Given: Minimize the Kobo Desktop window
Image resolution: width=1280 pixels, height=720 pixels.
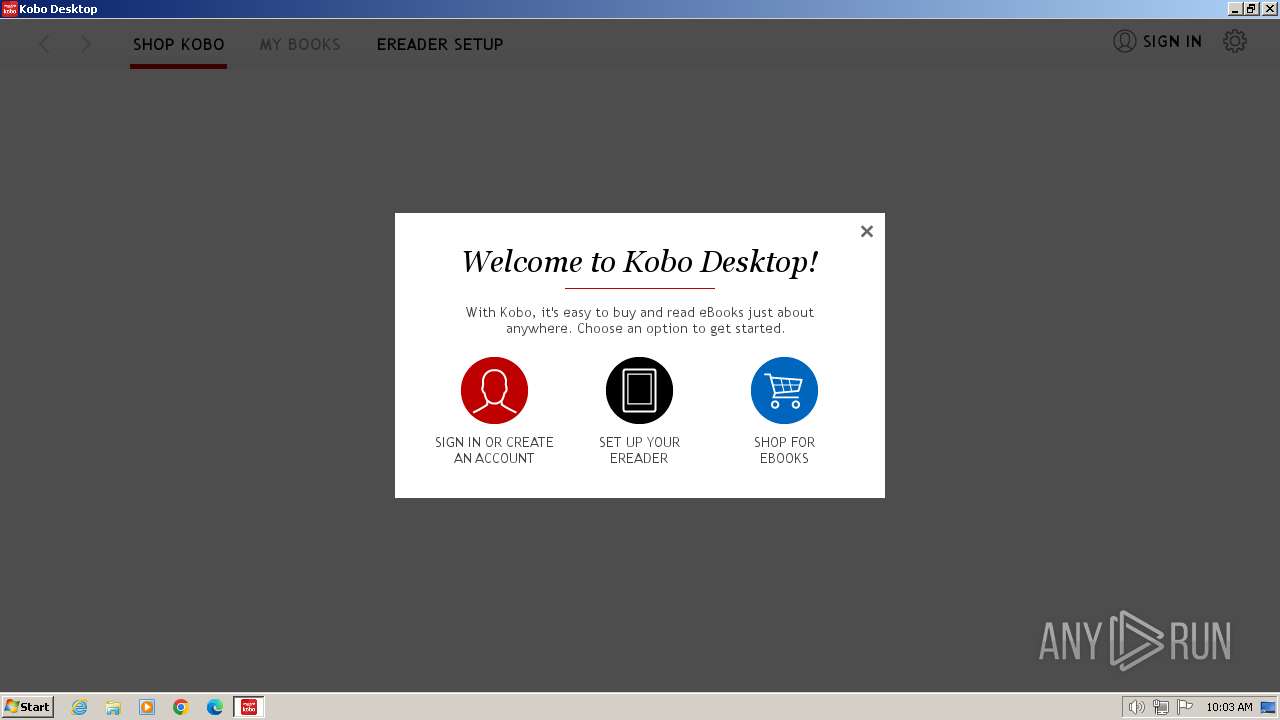Looking at the screenshot, I should [1235, 9].
